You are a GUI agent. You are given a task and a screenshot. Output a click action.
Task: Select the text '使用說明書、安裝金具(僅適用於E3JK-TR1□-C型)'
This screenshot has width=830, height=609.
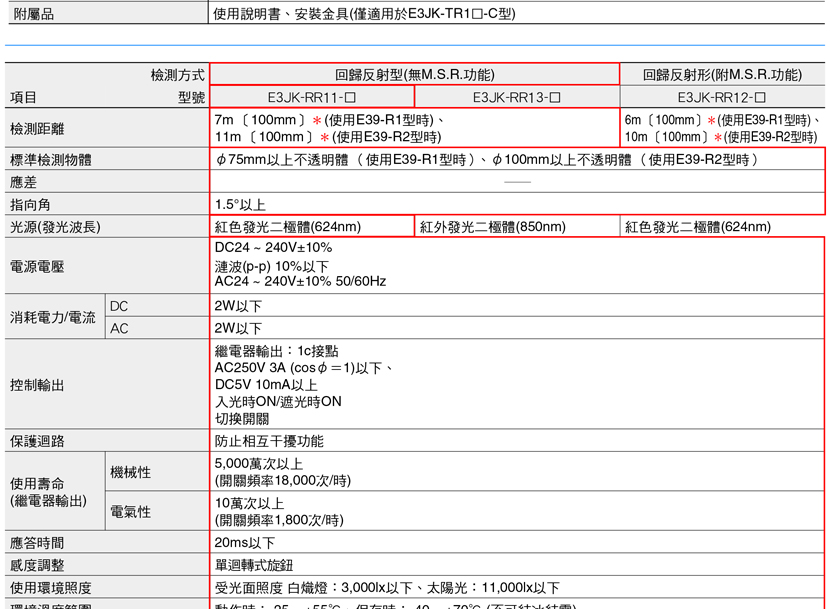(x=364, y=14)
